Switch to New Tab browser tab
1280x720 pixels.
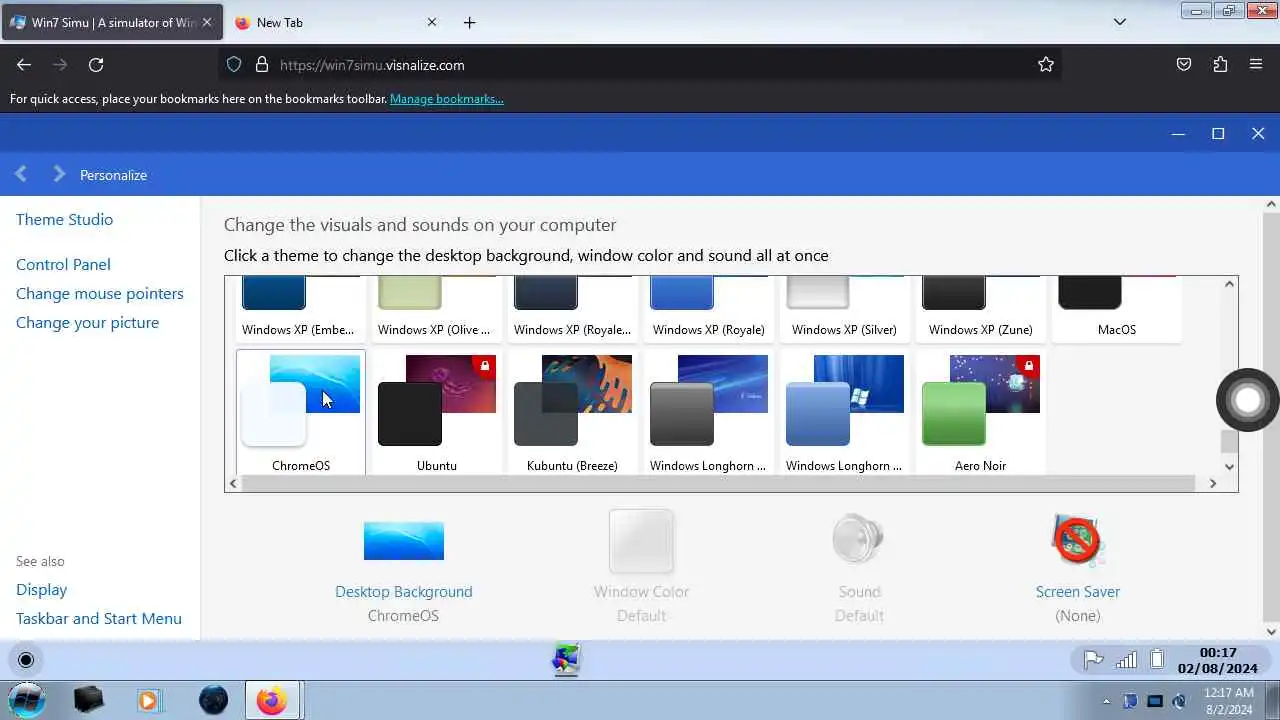pyautogui.click(x=335, y=22)
